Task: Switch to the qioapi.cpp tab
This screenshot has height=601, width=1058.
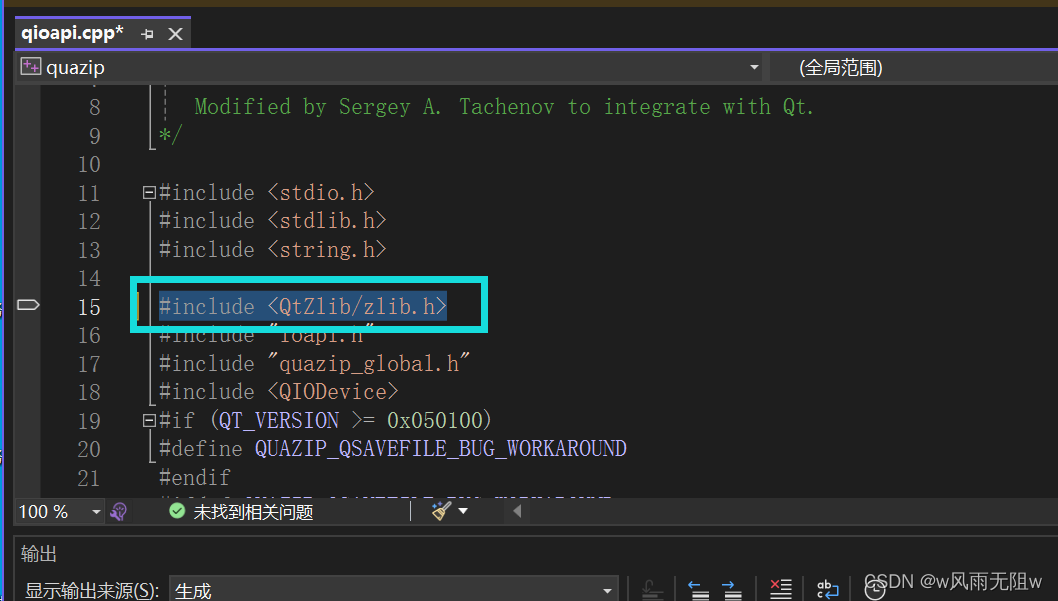Action: click(72, 33)
